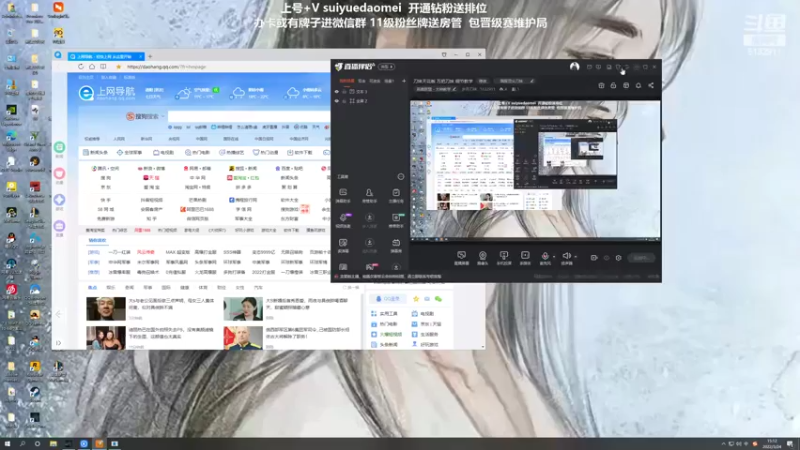The image size is (800, 450).
Task: Click the QQ邮箱 button in right panel
Action: (388, 299)
